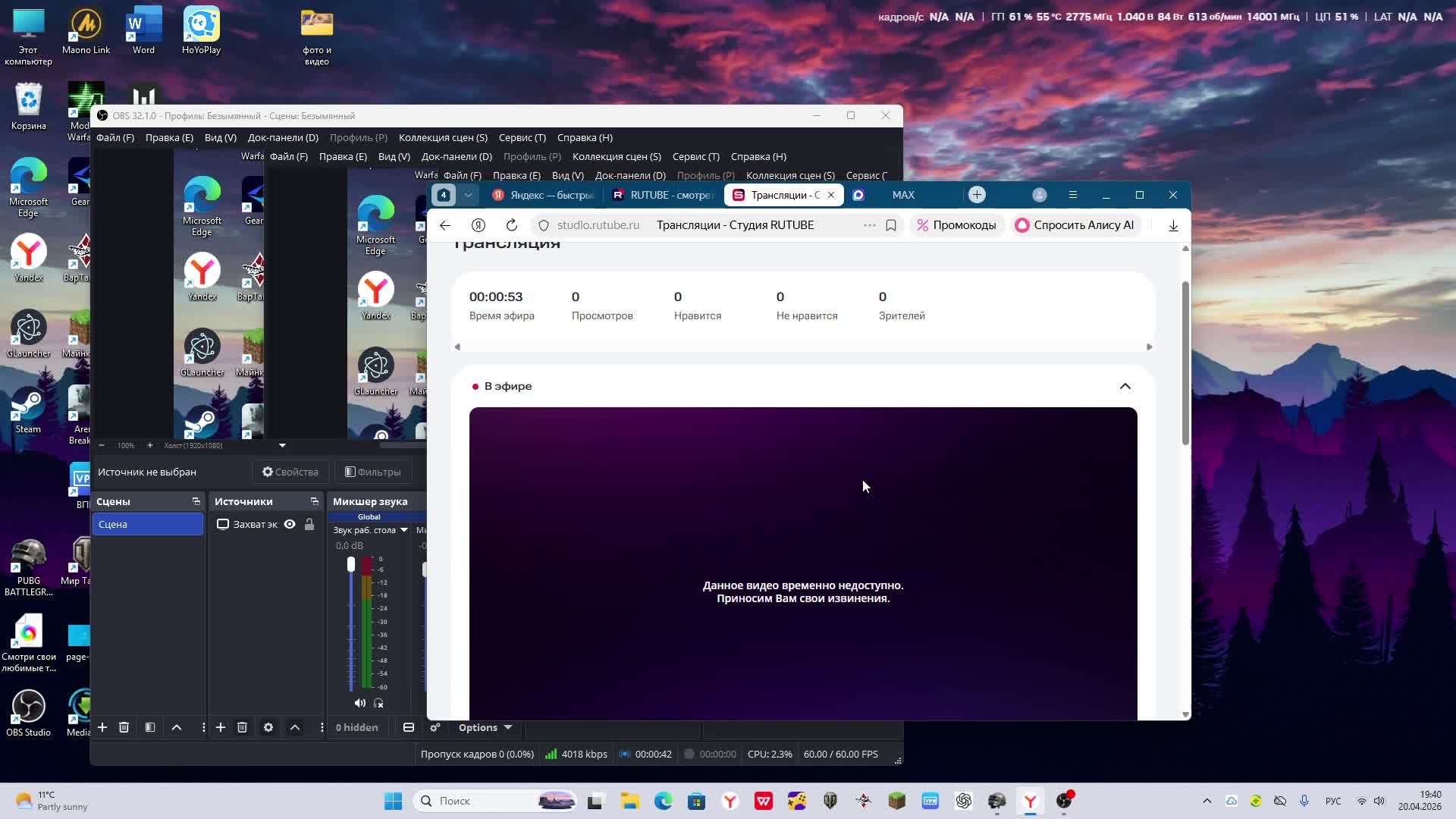This screenshot has height=819, width=1456.
Task: Hide the Захват экрана source with eye
Action: [290, 524]
